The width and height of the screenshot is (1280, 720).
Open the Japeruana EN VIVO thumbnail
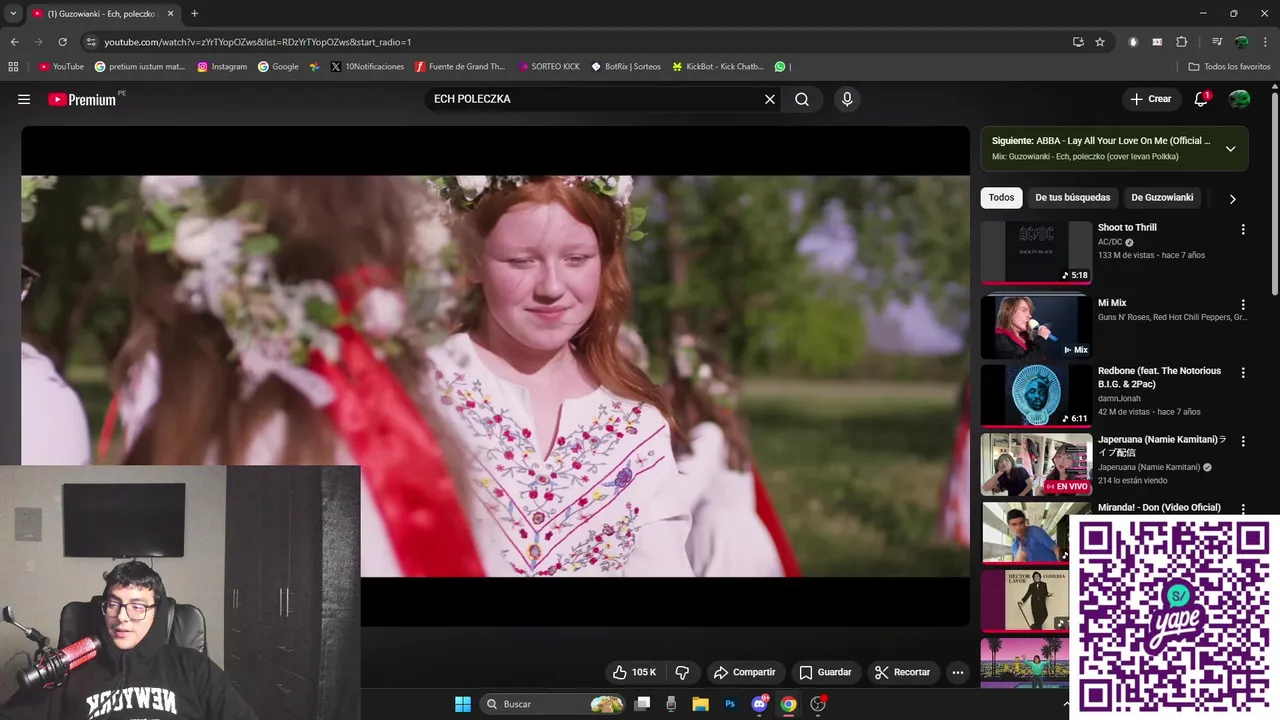click(x=1036, y=464)
